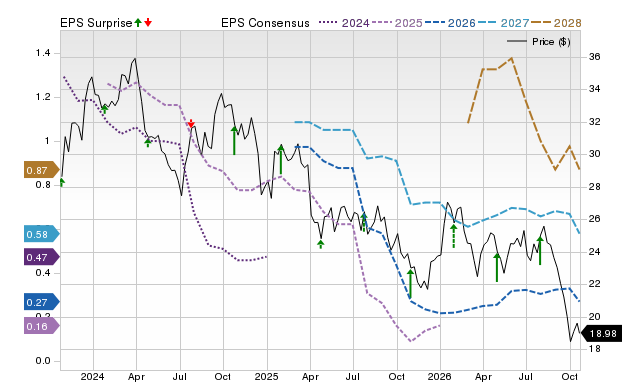Click the 20 price axis label
Screen dimensions: 640x382
click(595, 316)
